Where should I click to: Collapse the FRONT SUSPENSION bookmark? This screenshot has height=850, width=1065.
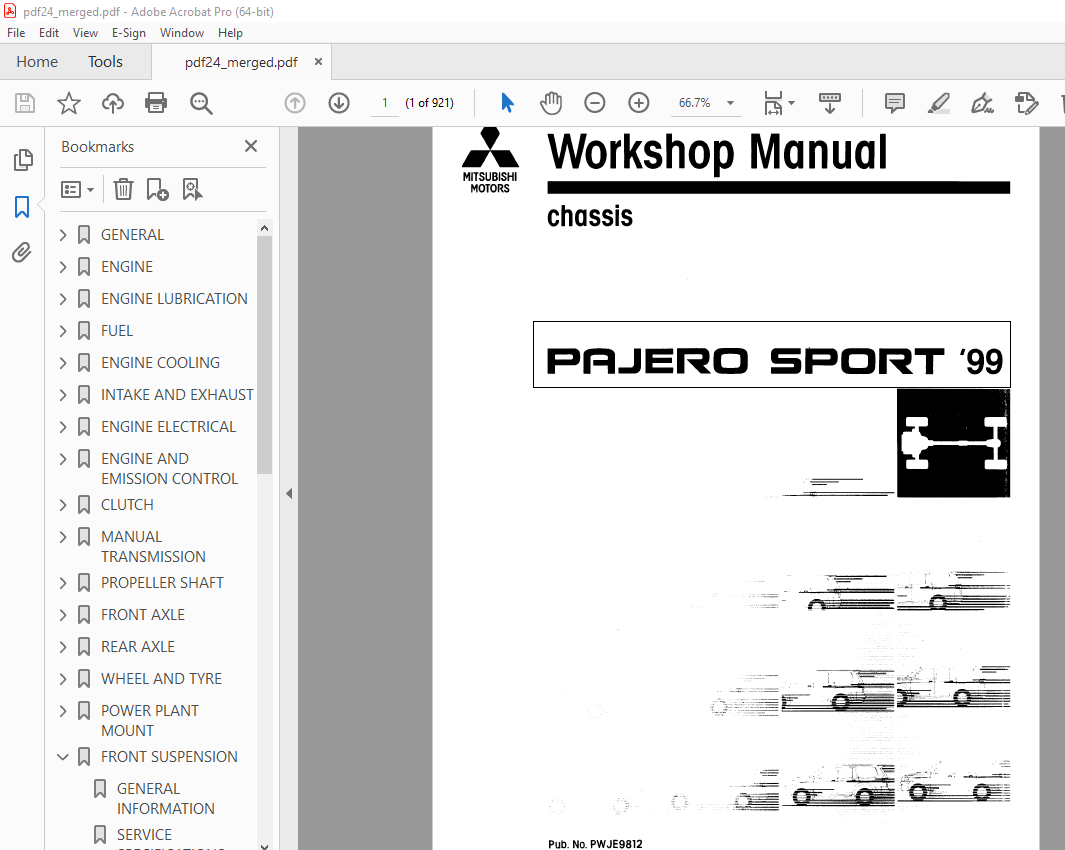pyautogui.click(x=63, y=757)
